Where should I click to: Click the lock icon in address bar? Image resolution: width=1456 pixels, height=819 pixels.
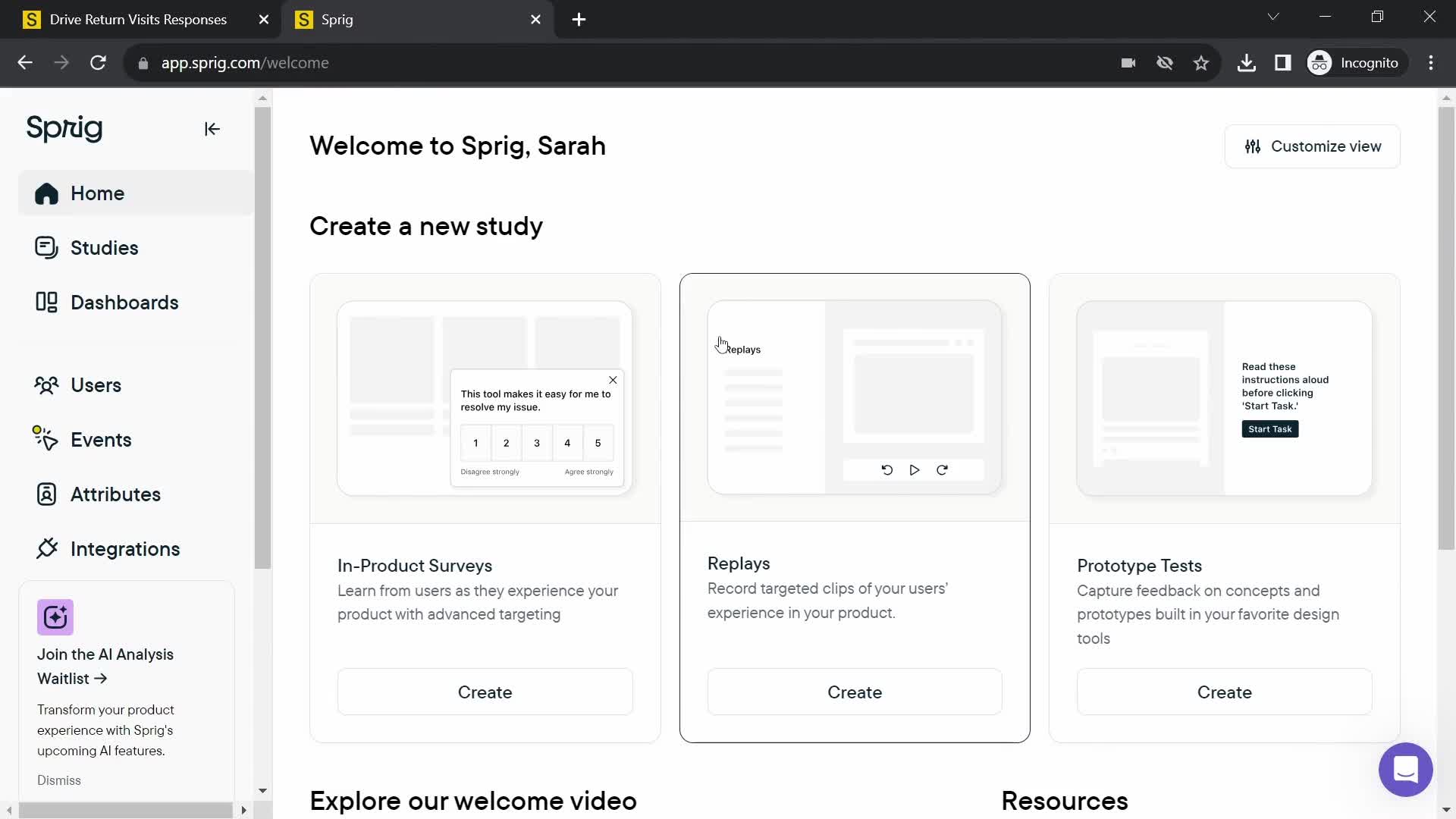click(x=143, y=63)
